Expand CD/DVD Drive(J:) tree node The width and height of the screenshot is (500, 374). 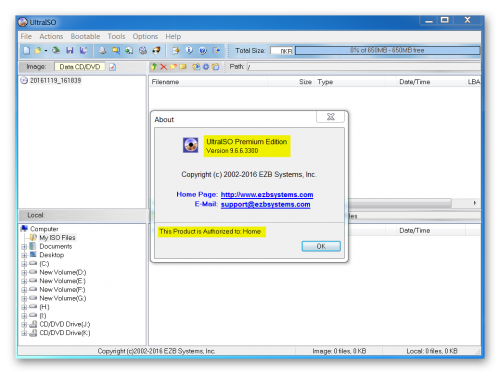[x=24, y=325]
